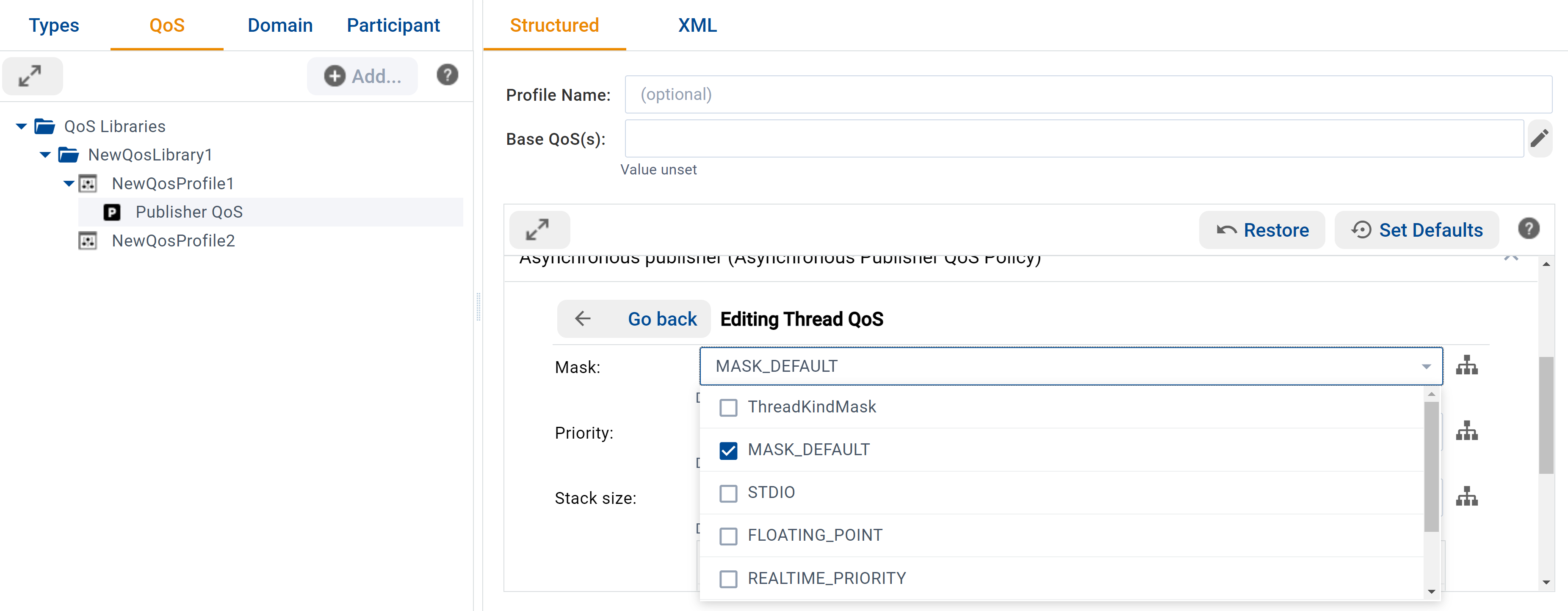The image size is (1568, 611).
Task: Switch to the XML view tab
Action: click(697, 25)
